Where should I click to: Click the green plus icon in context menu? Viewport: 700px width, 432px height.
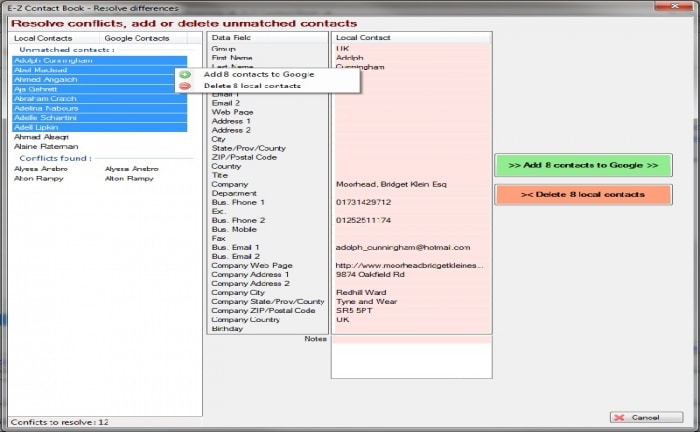(185, 75)
